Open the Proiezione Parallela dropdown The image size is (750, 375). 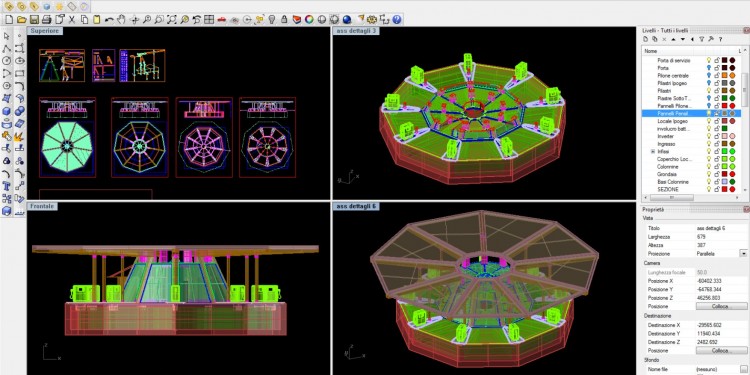744,254
